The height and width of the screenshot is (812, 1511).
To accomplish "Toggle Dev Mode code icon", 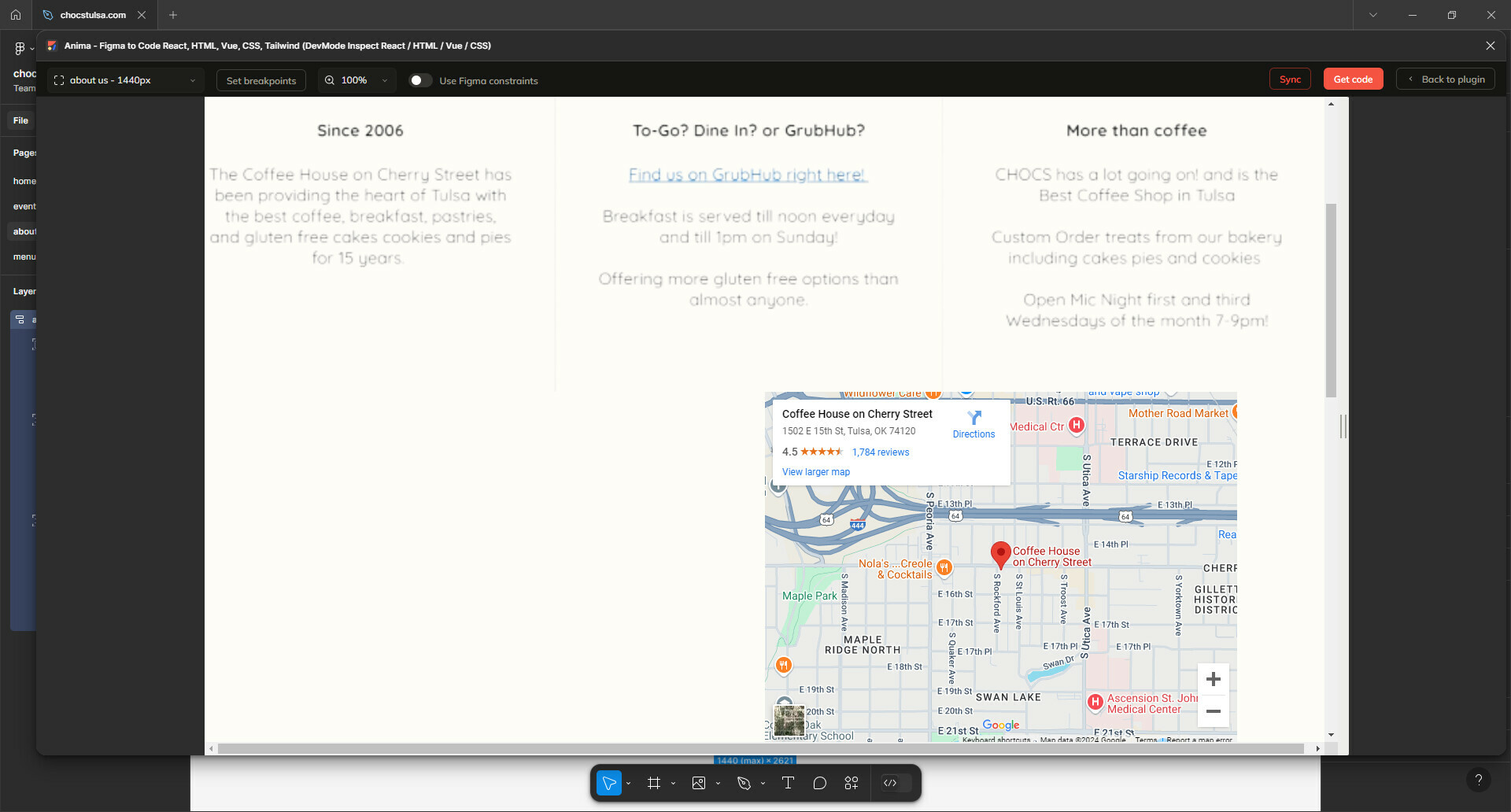I will [x=890, y=783].
